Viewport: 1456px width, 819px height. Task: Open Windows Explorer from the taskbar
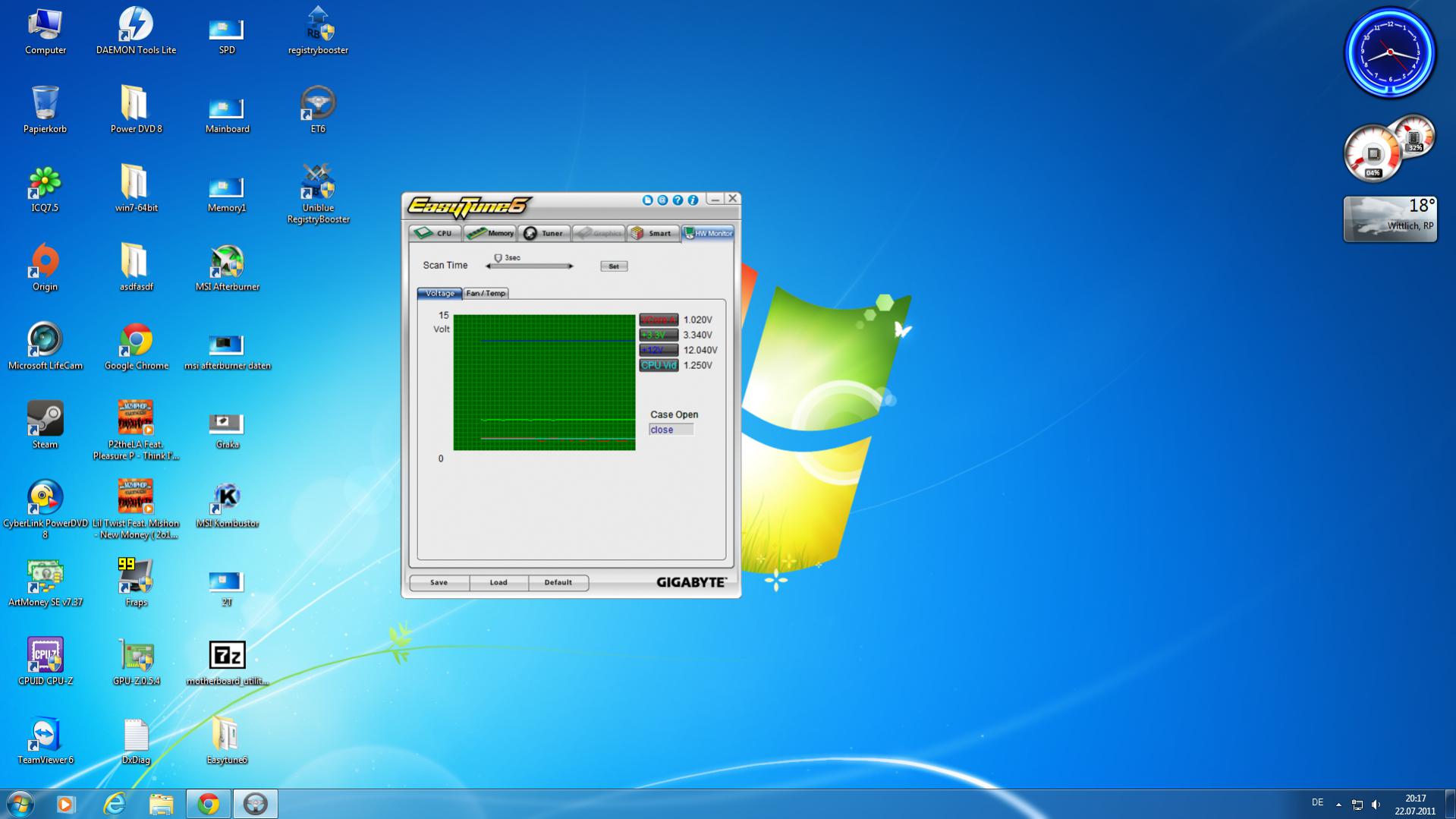[161, 804]
